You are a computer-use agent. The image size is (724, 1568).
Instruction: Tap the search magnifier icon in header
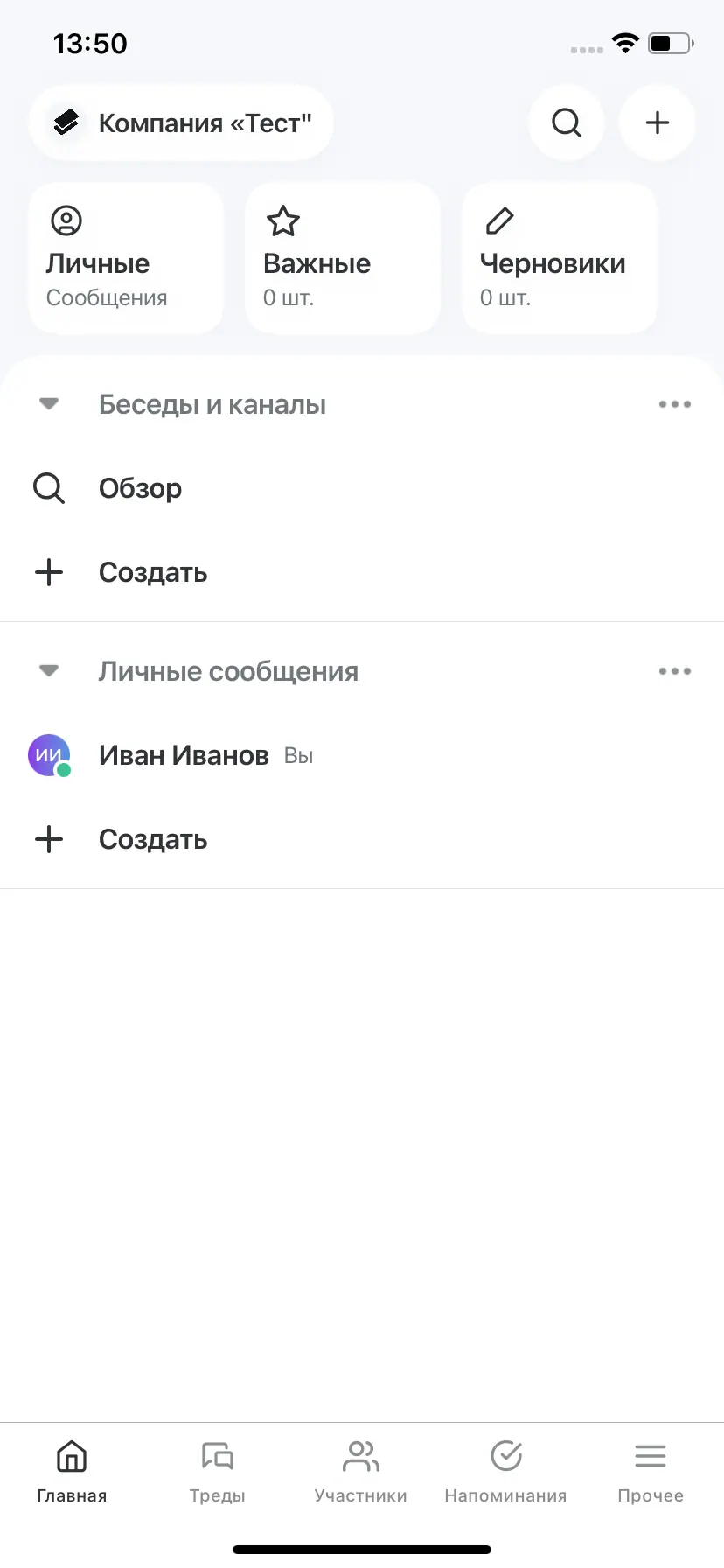click(567, 122)
